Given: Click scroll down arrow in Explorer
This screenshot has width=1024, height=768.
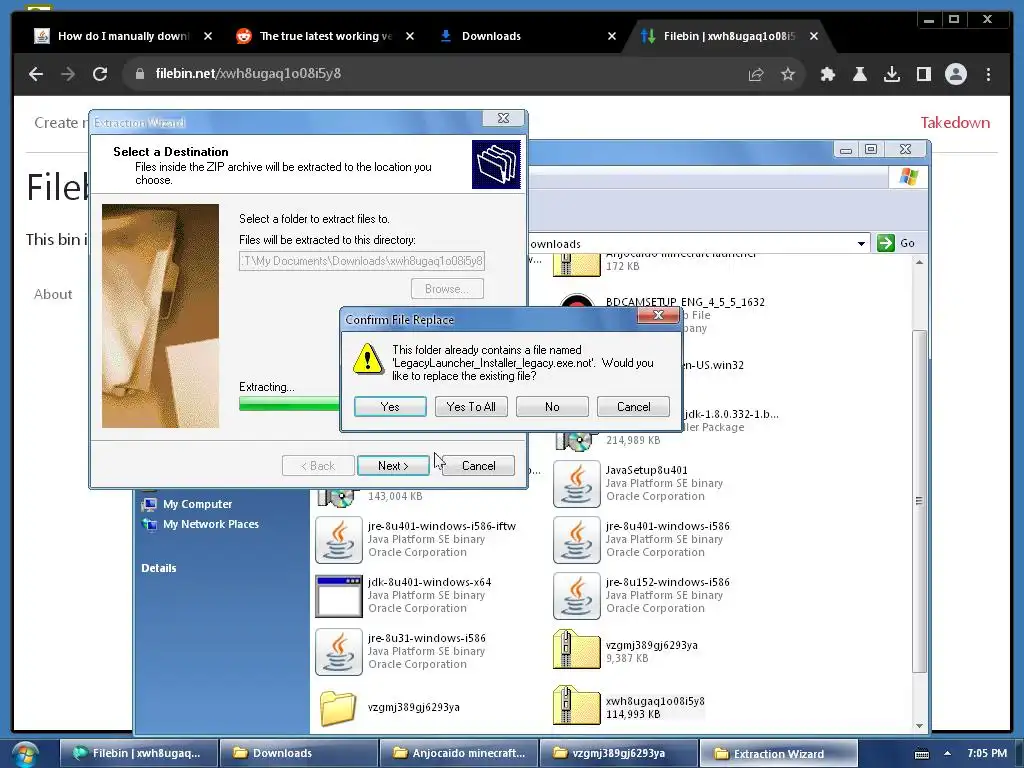Looking at the screenshot, I should (919, 726).
